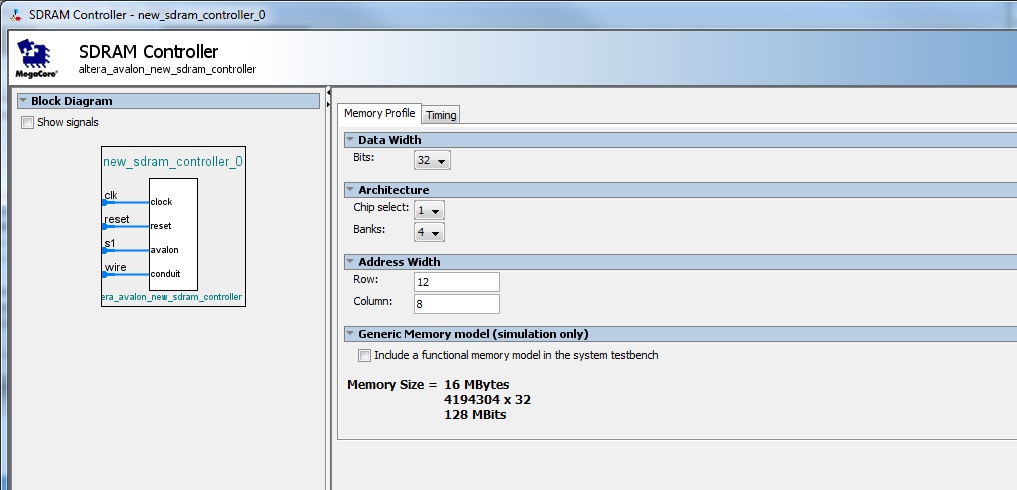1017x490 pixels.
Task: Click the Row address width field
Action: [x=457, y=282]
